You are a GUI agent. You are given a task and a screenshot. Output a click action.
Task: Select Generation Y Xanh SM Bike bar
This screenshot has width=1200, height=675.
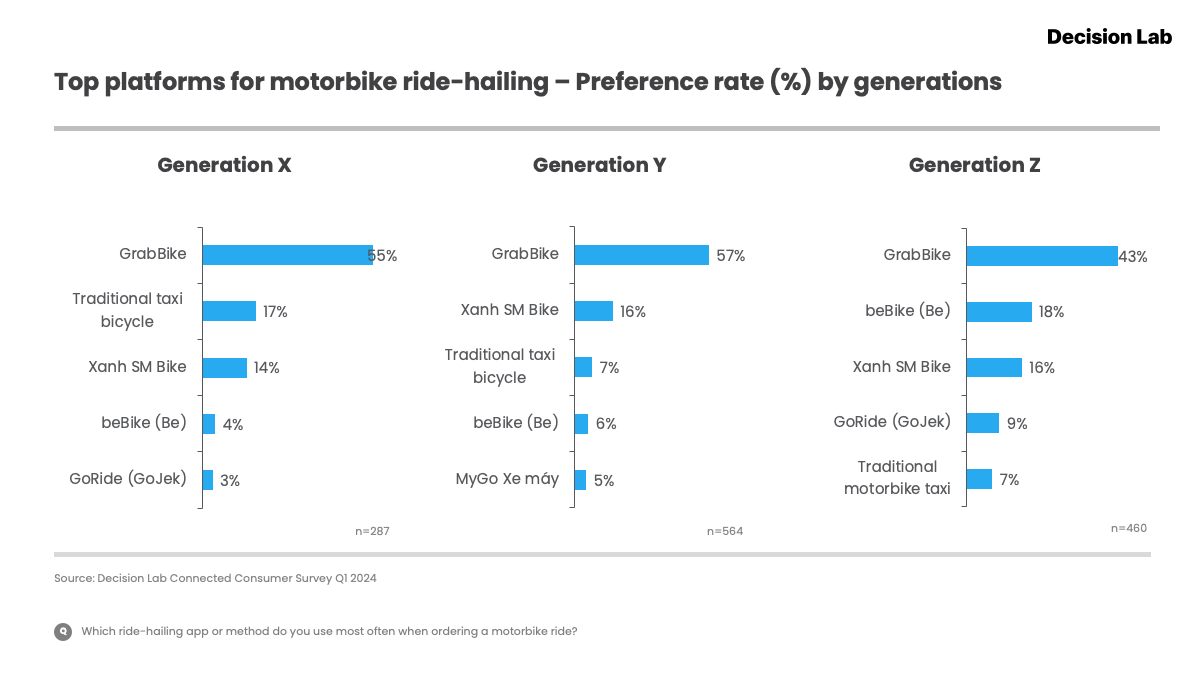[x=593, y=311]
